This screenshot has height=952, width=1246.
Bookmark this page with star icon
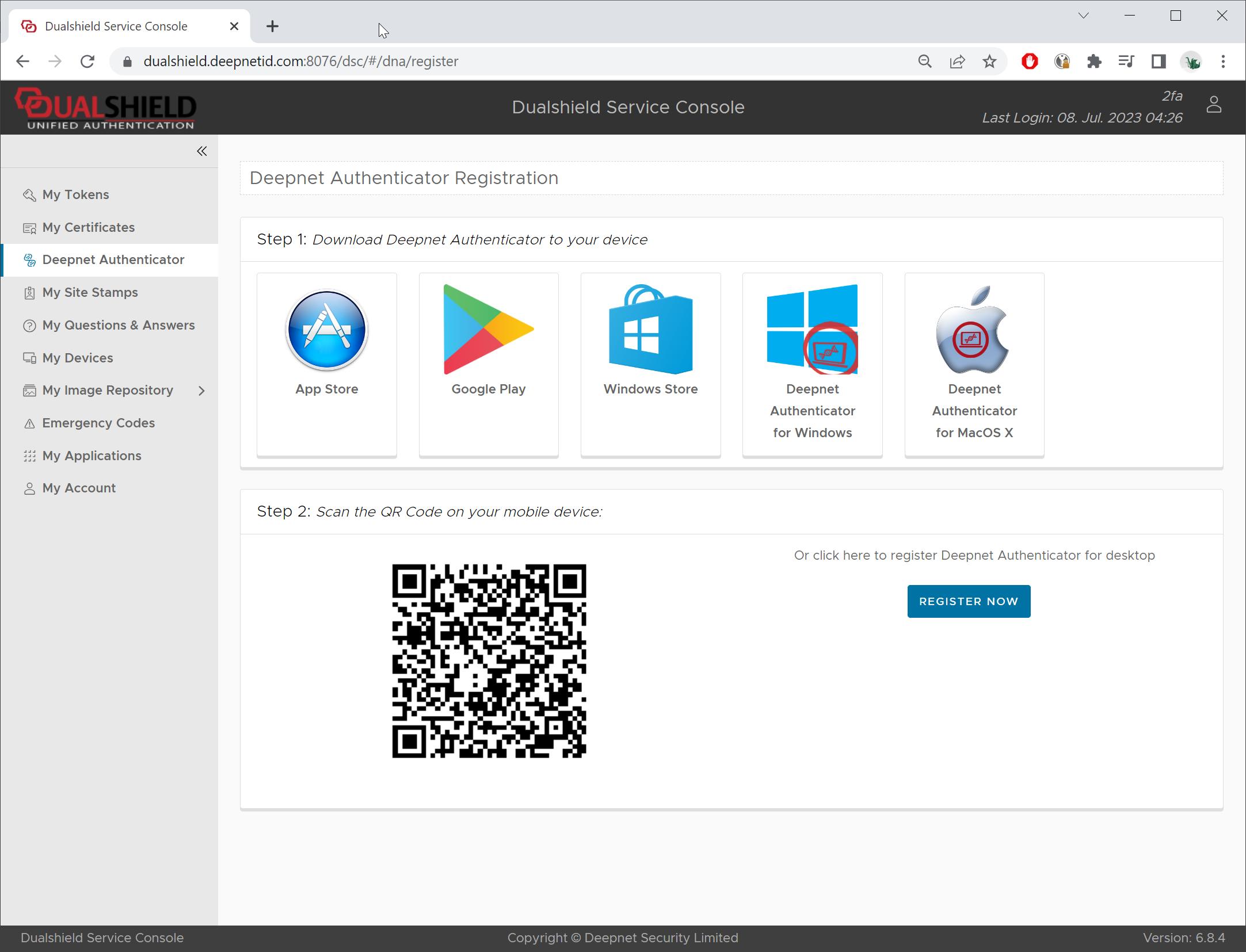pos(989,62)
